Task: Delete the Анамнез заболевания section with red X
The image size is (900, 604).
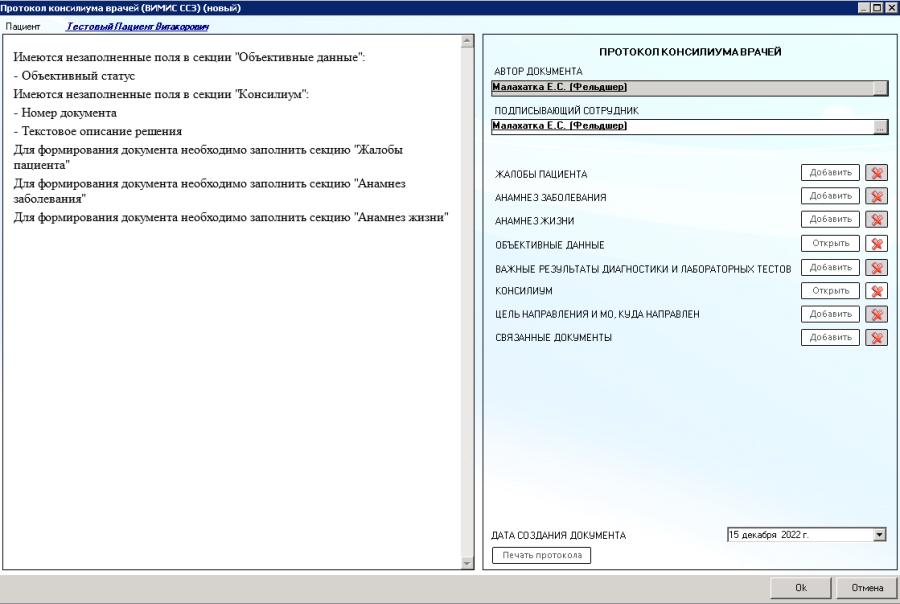Action: (876, 196)
